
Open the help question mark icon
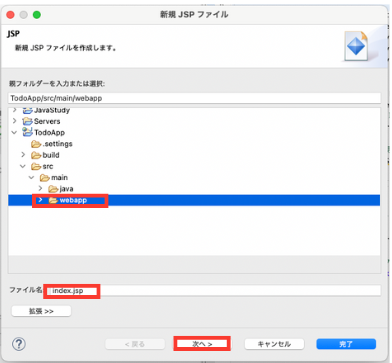pyautogui.click(x=19, y=344)
